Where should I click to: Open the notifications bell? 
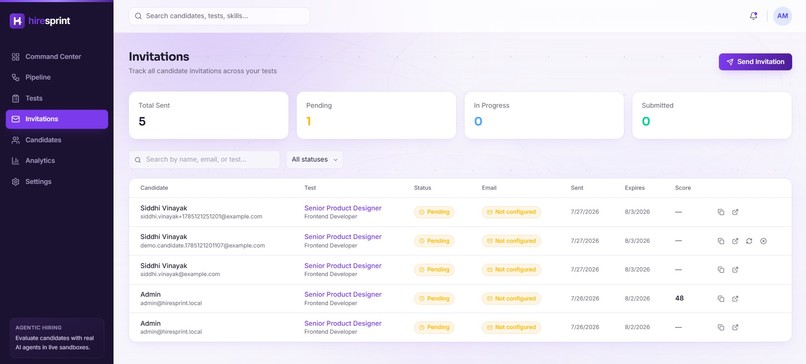coord(753,16)
